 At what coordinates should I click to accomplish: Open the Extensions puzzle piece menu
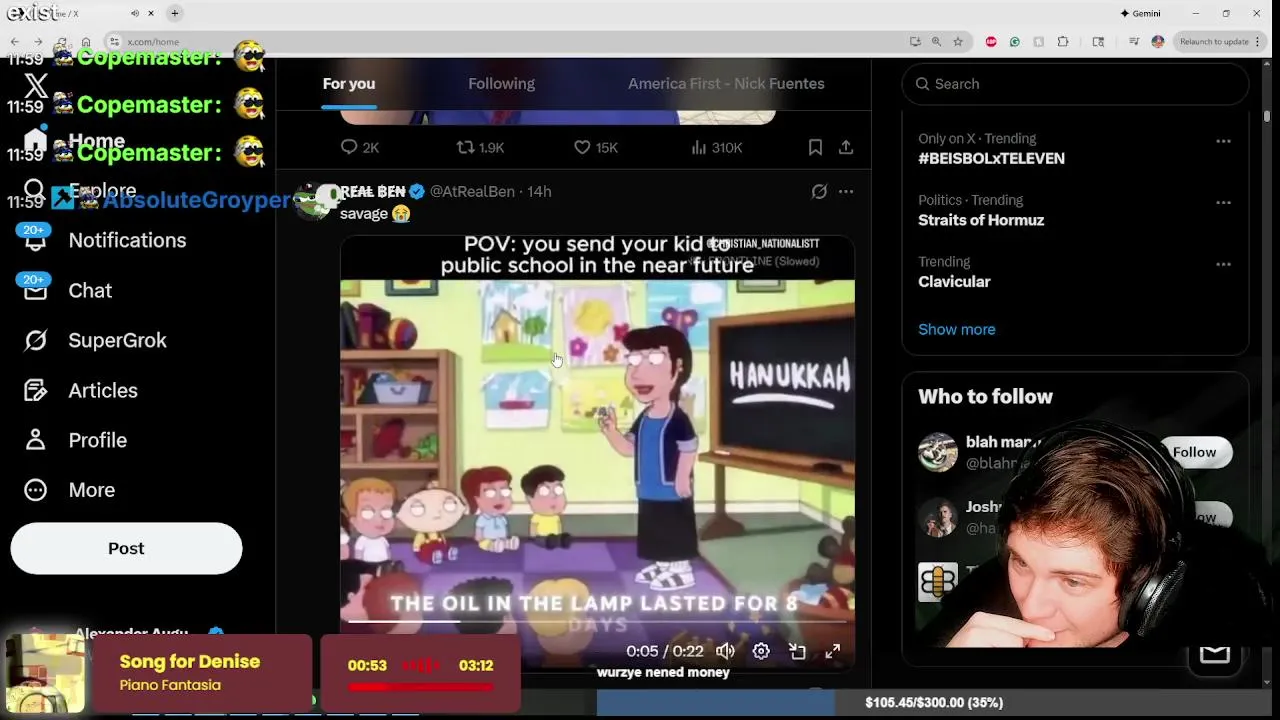[1063, 42]
